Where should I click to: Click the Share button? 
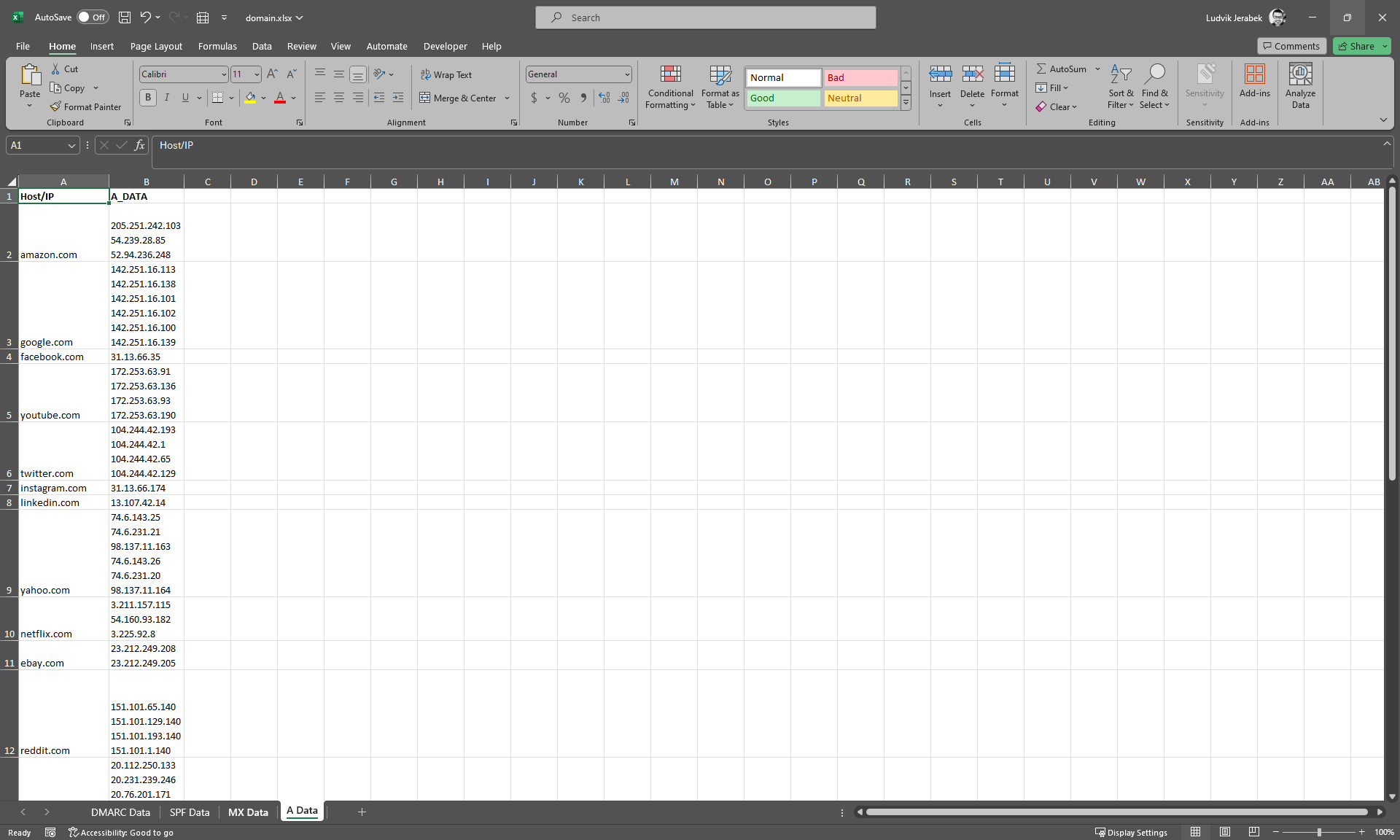(1356, 46)
